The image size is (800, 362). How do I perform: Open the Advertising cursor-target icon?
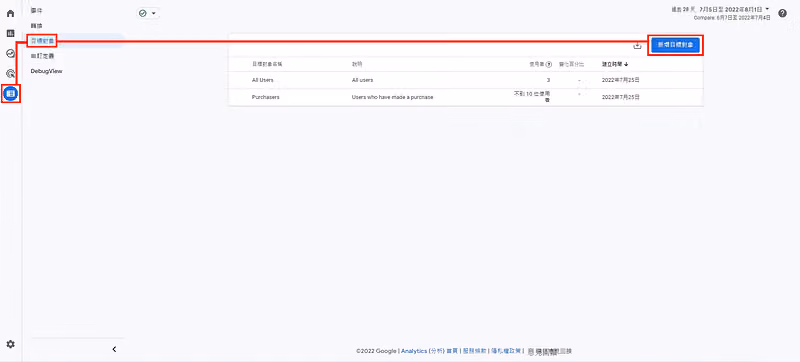[x=10, y=73]
